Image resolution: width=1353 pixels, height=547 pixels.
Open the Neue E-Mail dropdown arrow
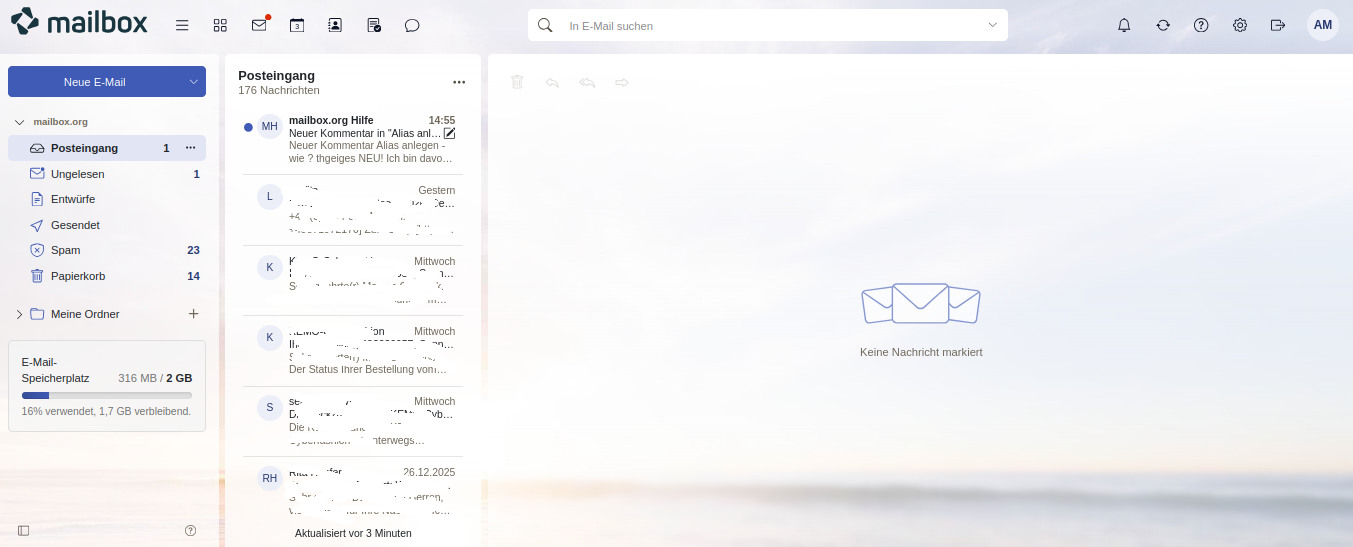click(193, 82)
